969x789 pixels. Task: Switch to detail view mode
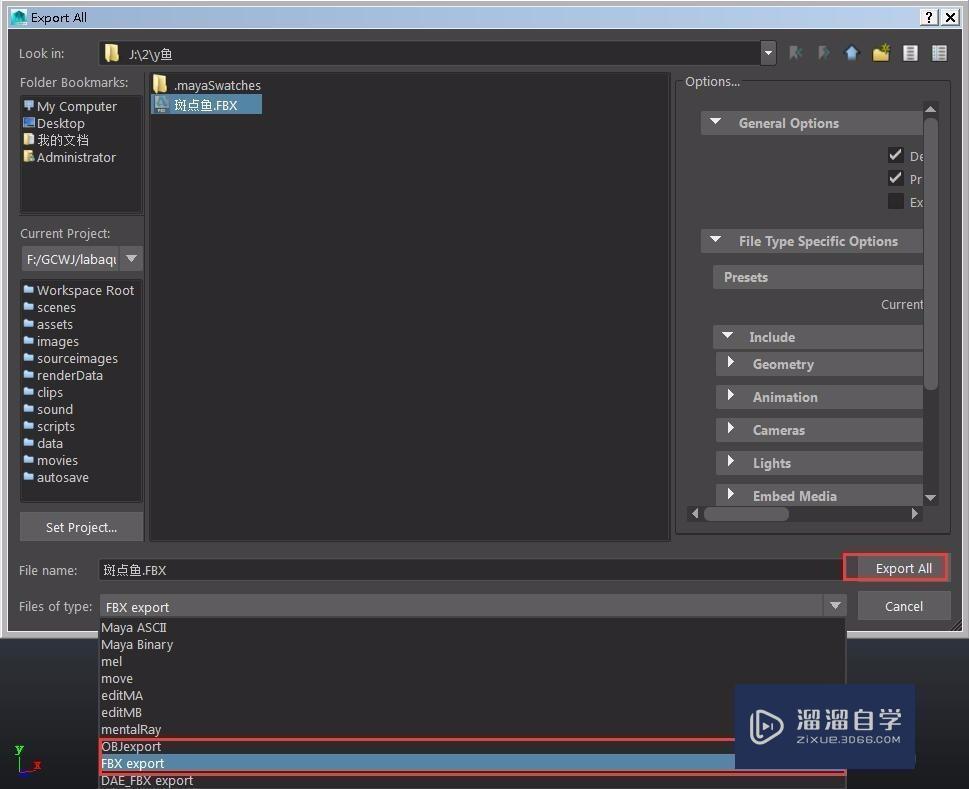(939, 53)
